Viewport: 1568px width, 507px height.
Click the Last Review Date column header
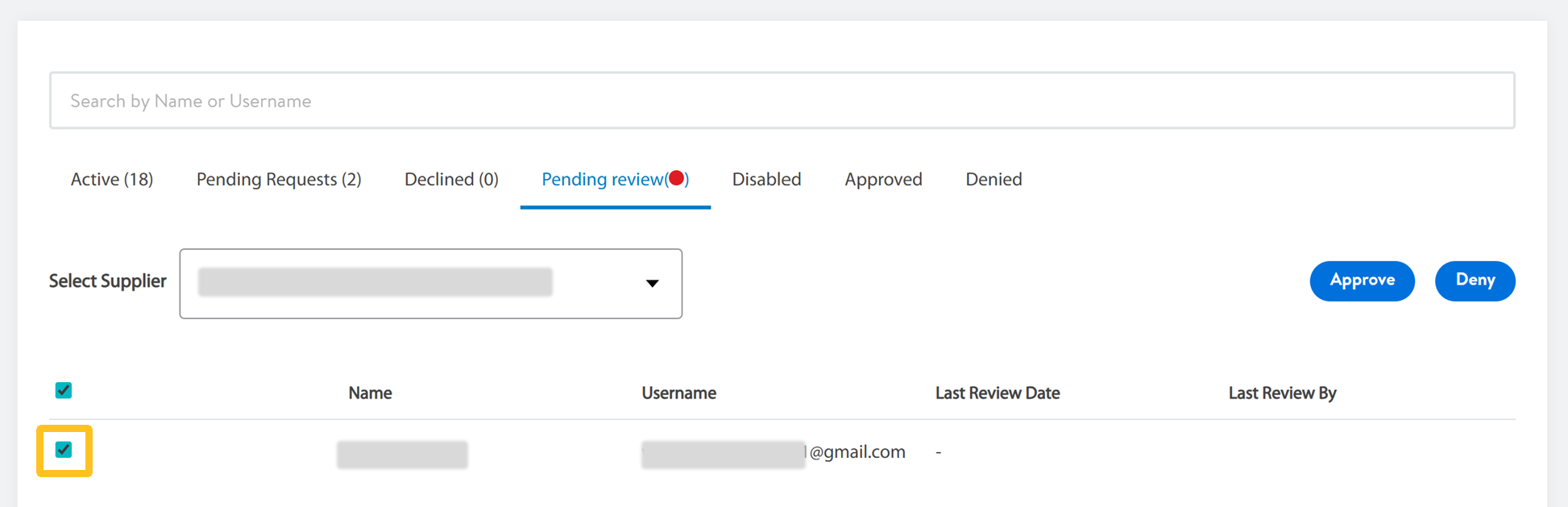click(x=997, y=393)
